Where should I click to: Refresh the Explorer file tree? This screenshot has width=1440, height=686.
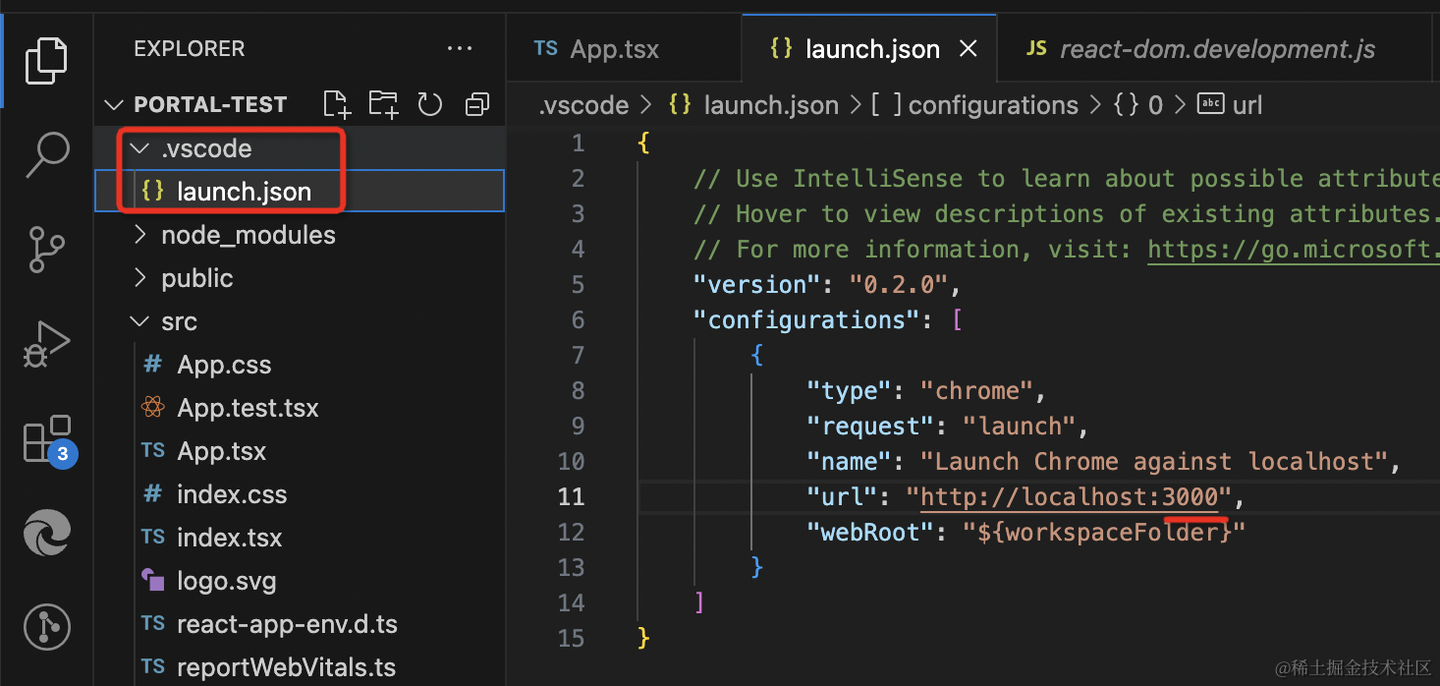430,104
